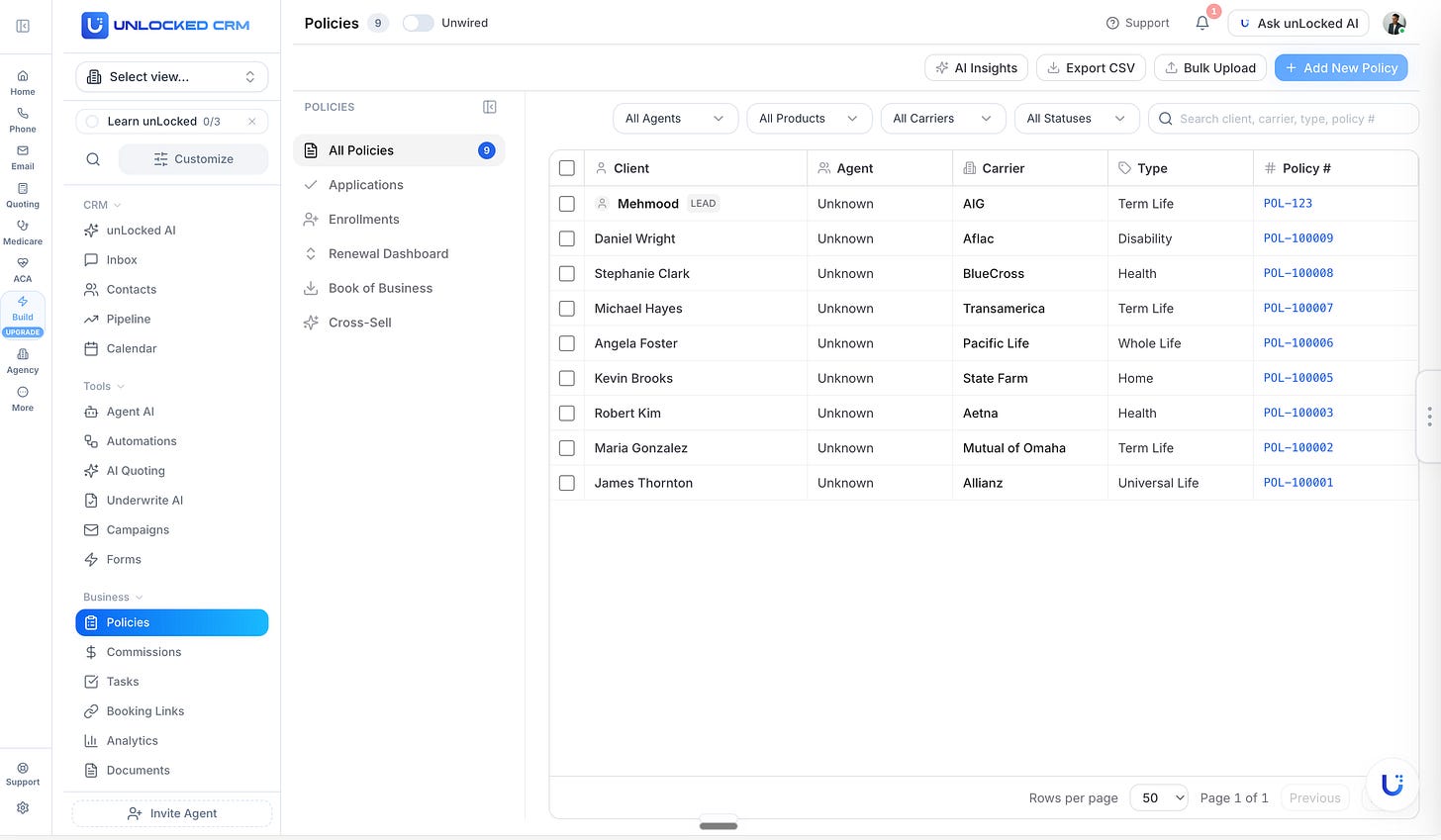The image size is (1441, 840).
Task: Change the Rows per page dropdown
Action: [x=1159, y=797]
